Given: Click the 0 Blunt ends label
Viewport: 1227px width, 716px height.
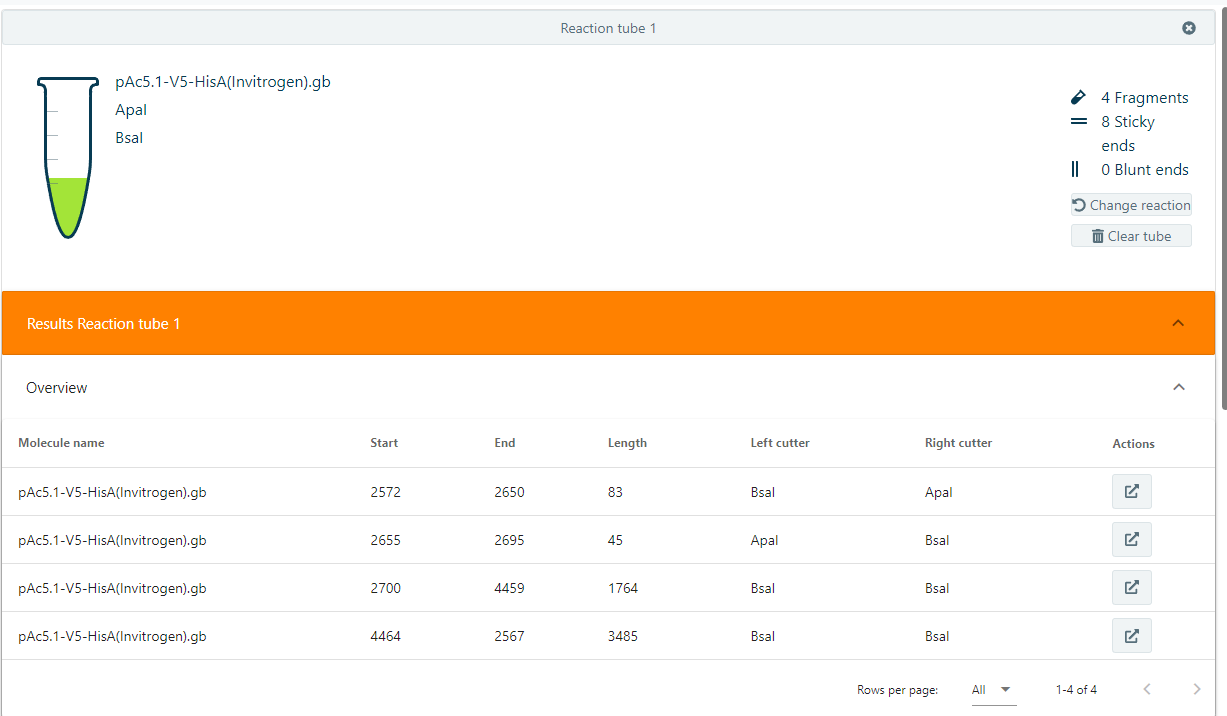Looking at the screenshot, I should (1145, 170).
